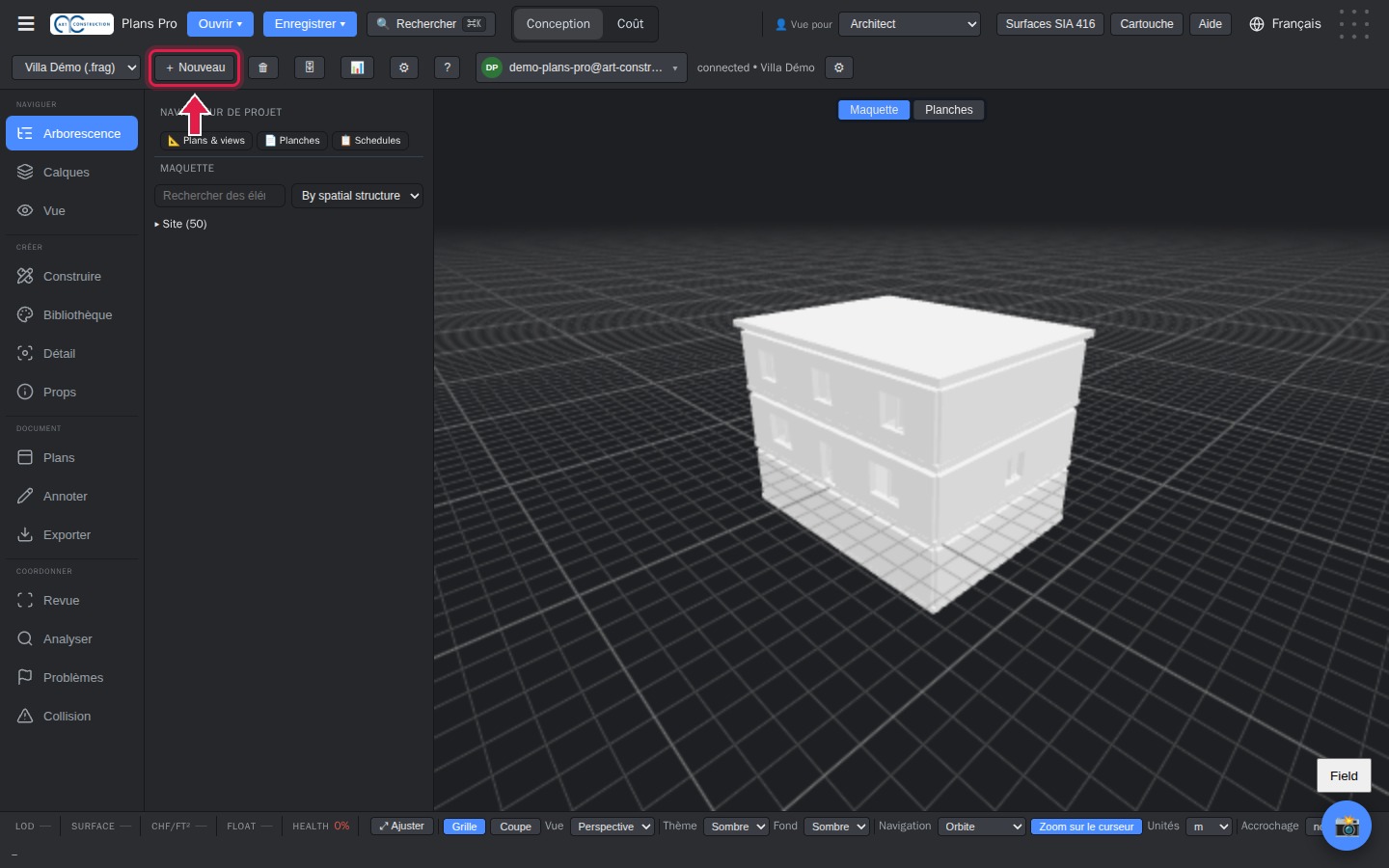Toggle Zoom sur le curseur

[1086, 827]
